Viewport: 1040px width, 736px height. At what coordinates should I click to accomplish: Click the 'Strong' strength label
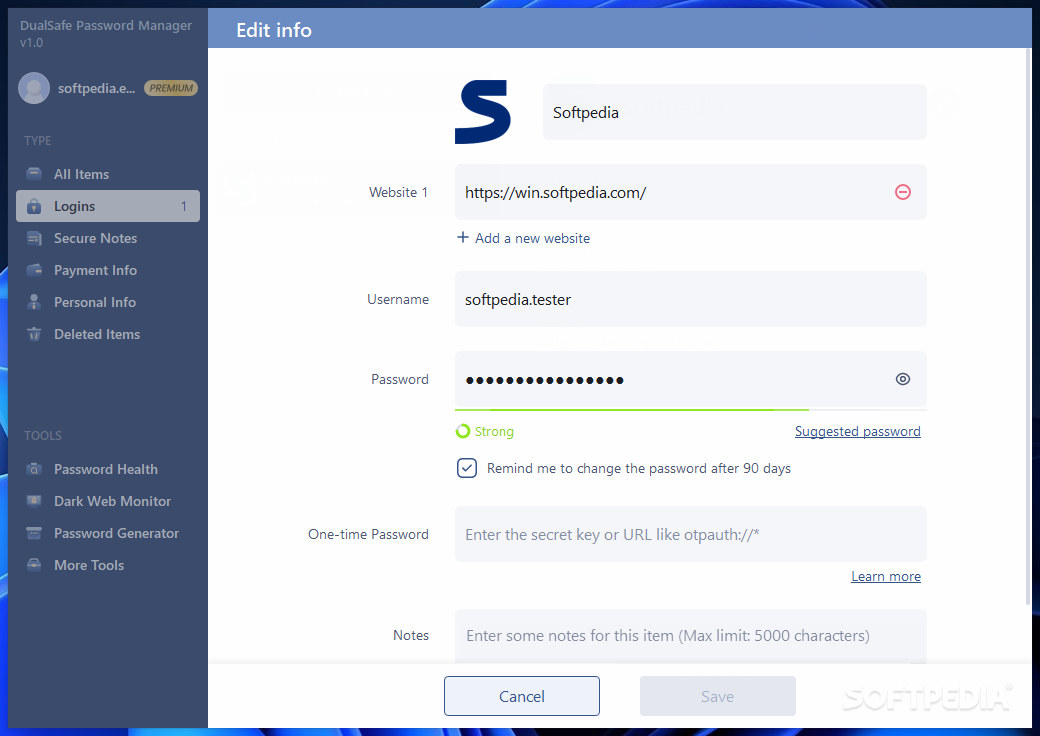coord(494,432)
